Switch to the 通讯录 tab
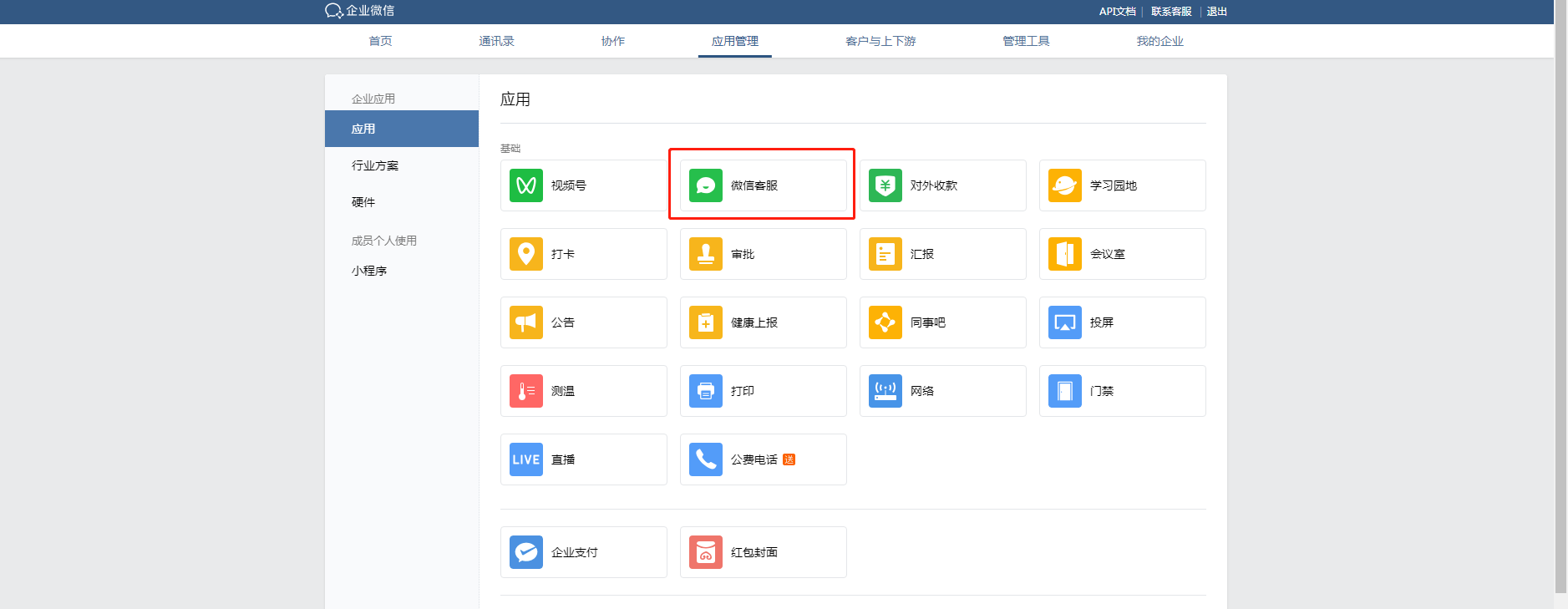 point(496,41)
